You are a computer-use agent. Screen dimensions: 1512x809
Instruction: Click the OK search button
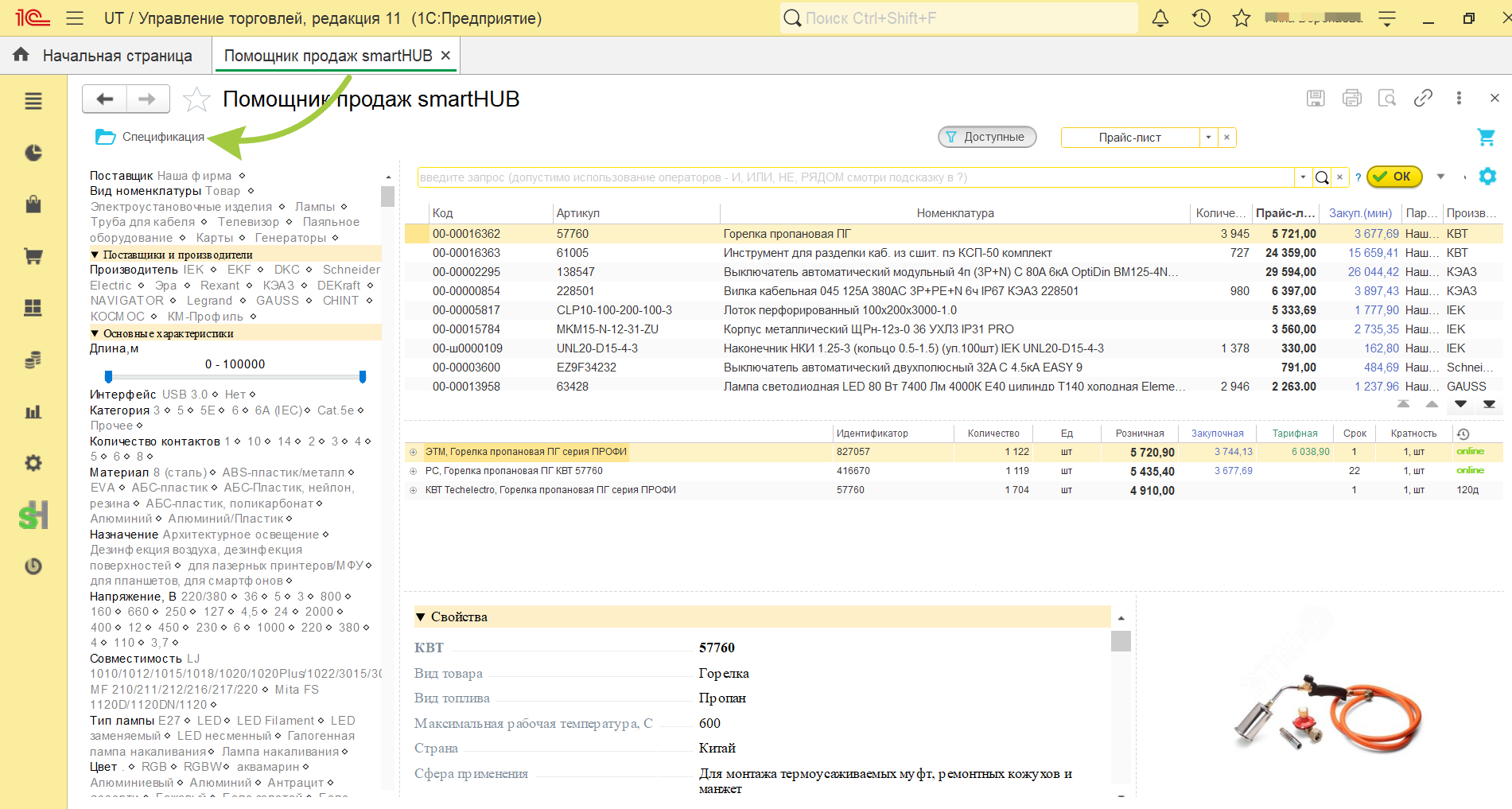(x=1394, y=177)
